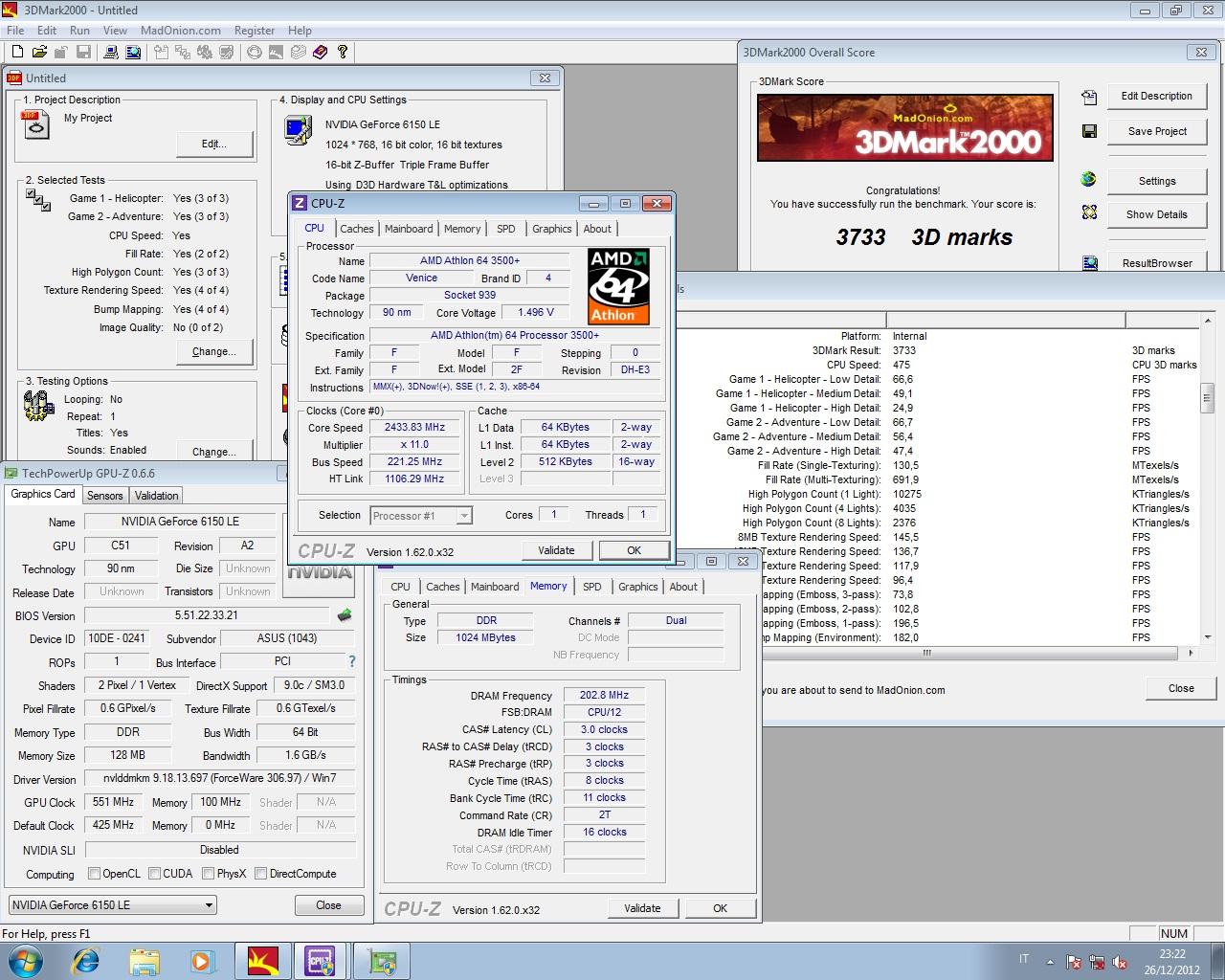The width and height of the screenshot is (1225, 980).
Task: Click the purple help book toolbar icon
Action: click(x=321, y=52)
